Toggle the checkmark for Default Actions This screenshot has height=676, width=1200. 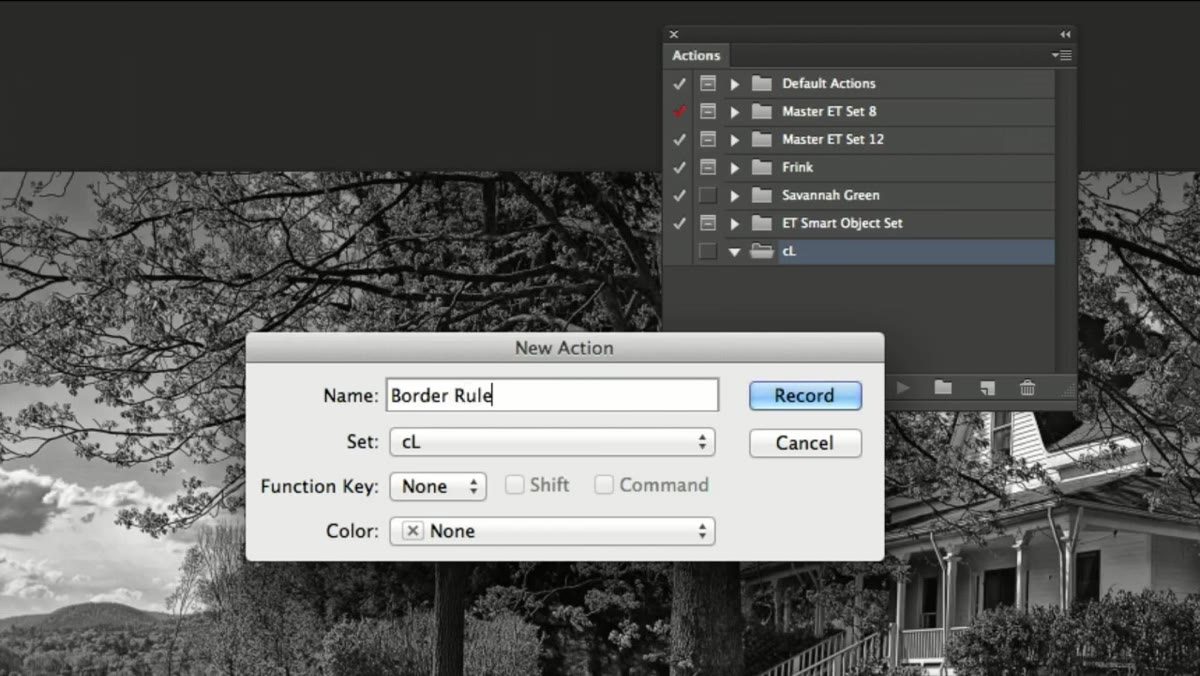coord(680,83)
